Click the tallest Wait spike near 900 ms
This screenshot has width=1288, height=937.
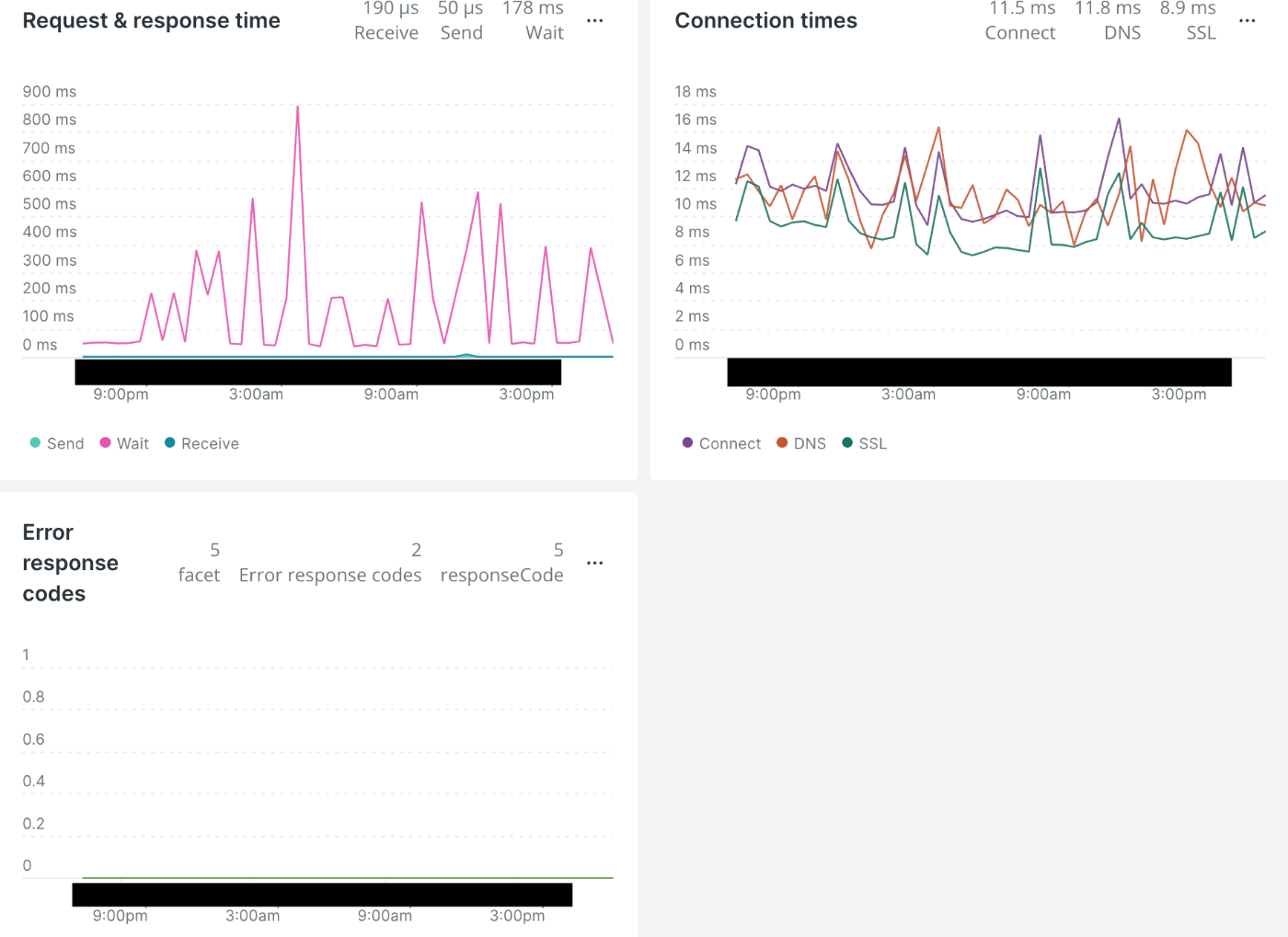[x=297, y=108]
